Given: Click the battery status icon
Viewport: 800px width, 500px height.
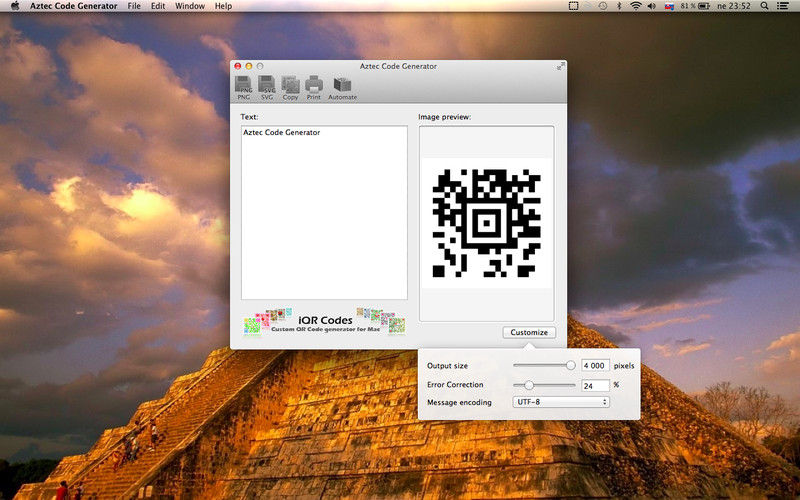Looking at the screenshot, I should tap(704, 6).
